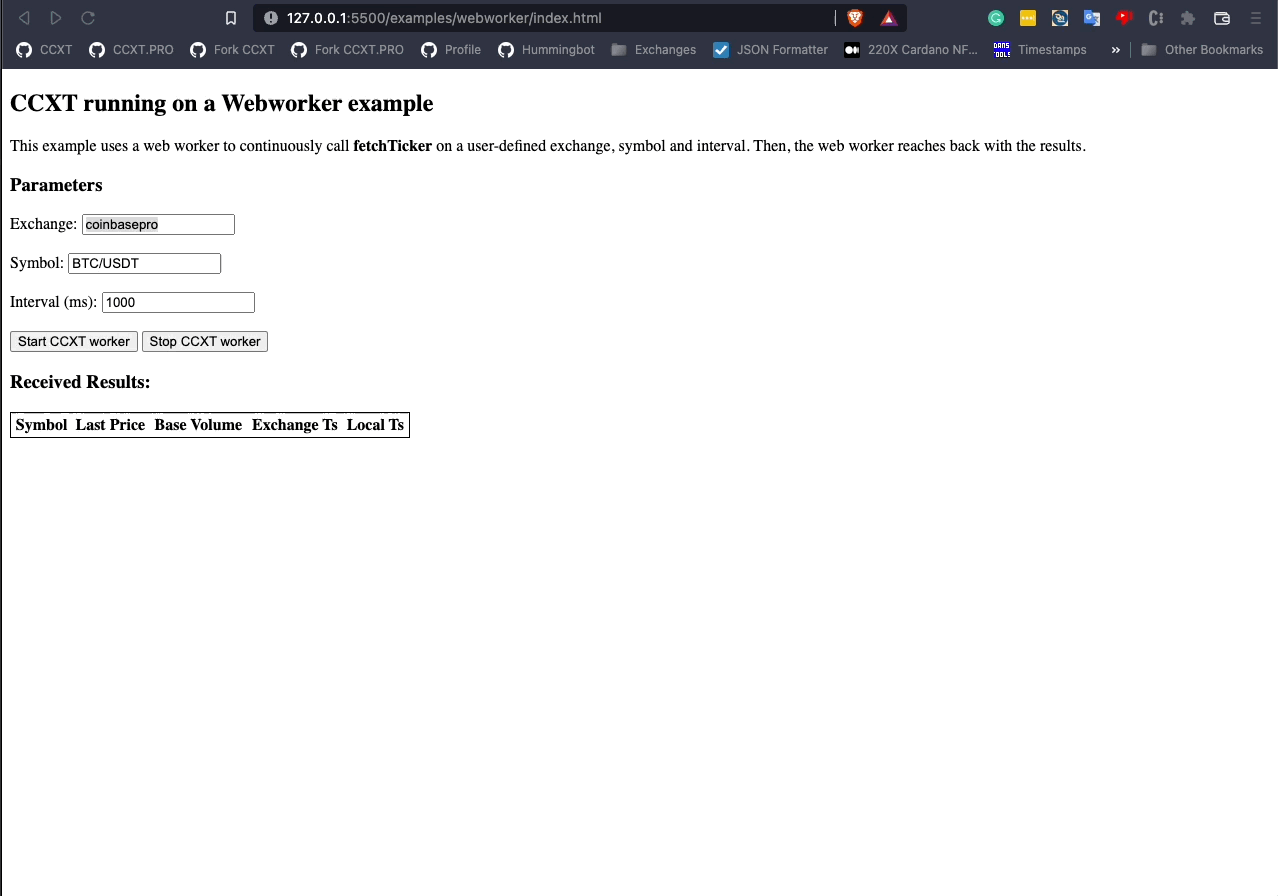Open the Brave Wallet
Screen dimensions: 1278x896
coord(1221,17)
